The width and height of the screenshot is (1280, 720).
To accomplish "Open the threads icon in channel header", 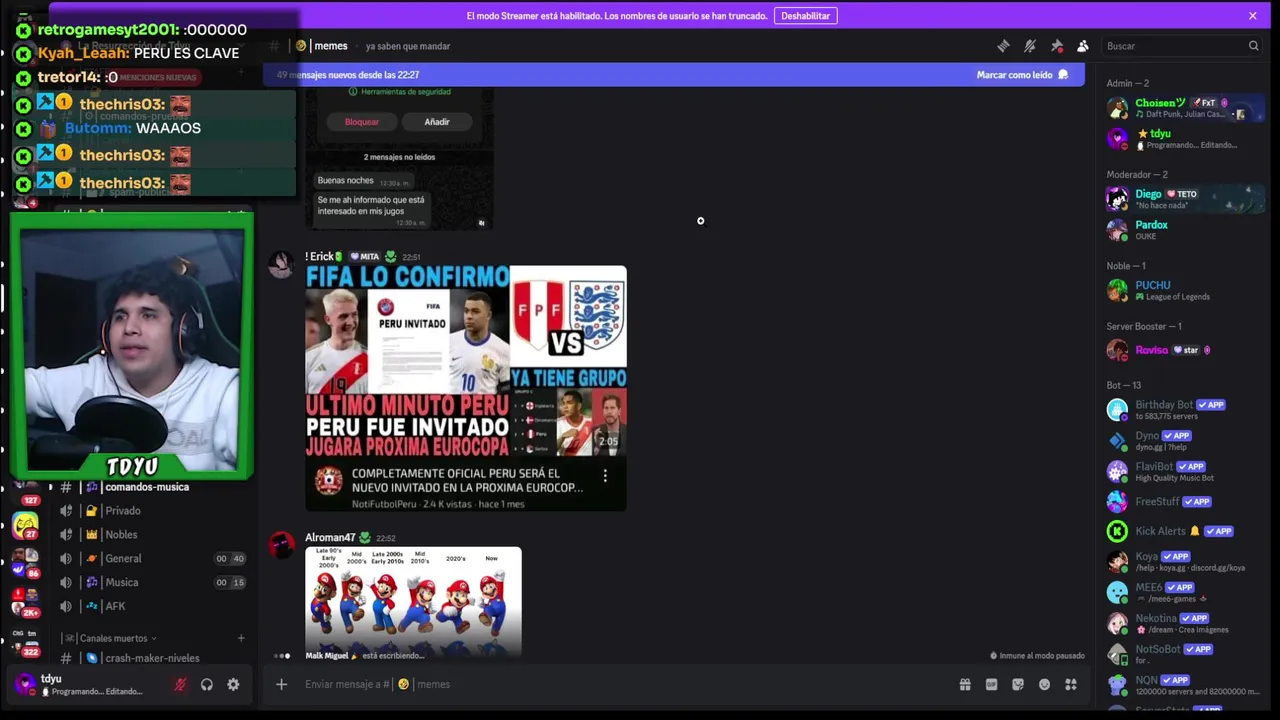I will (x=1003, y=46).
